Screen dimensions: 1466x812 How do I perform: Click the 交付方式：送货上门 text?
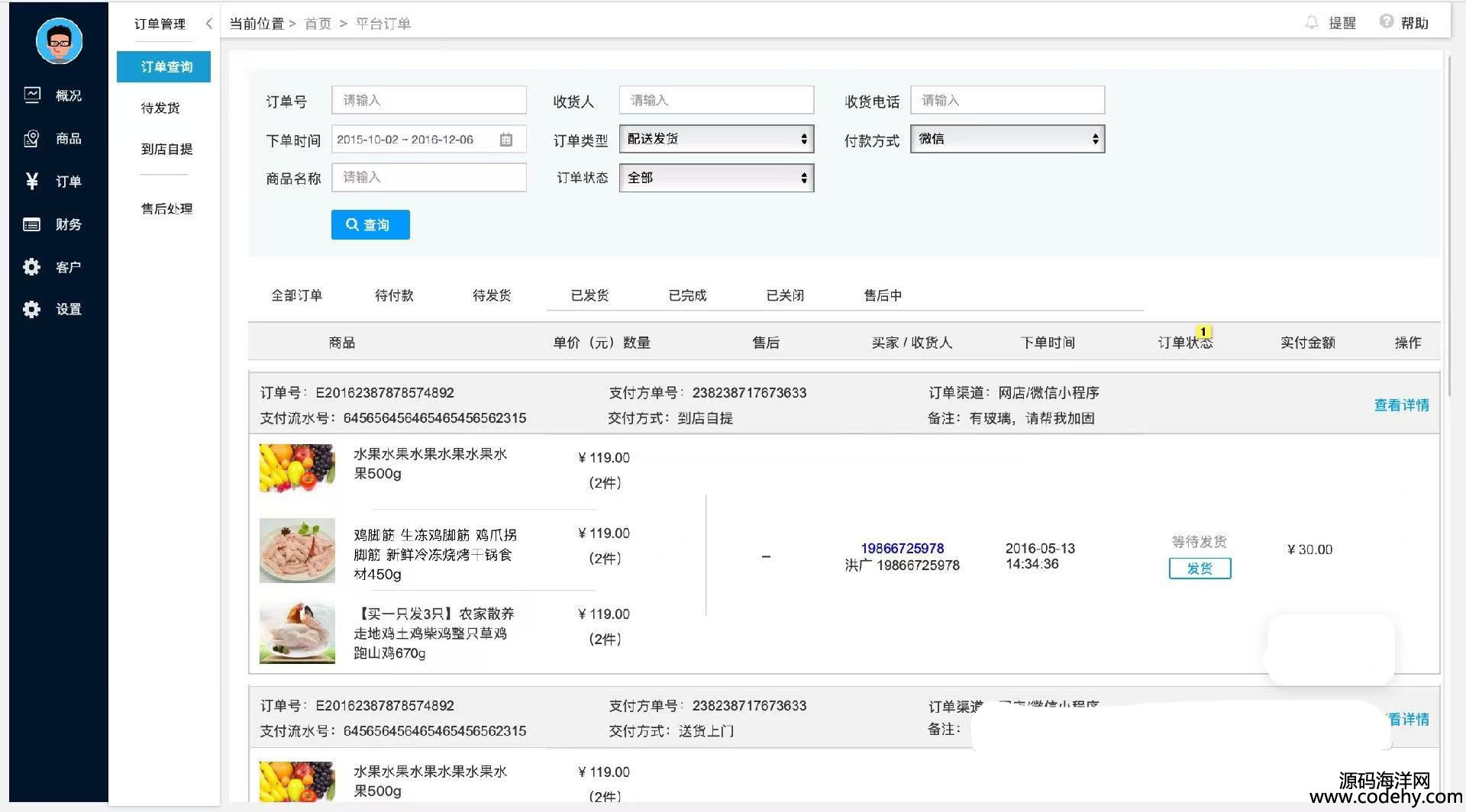671,731
